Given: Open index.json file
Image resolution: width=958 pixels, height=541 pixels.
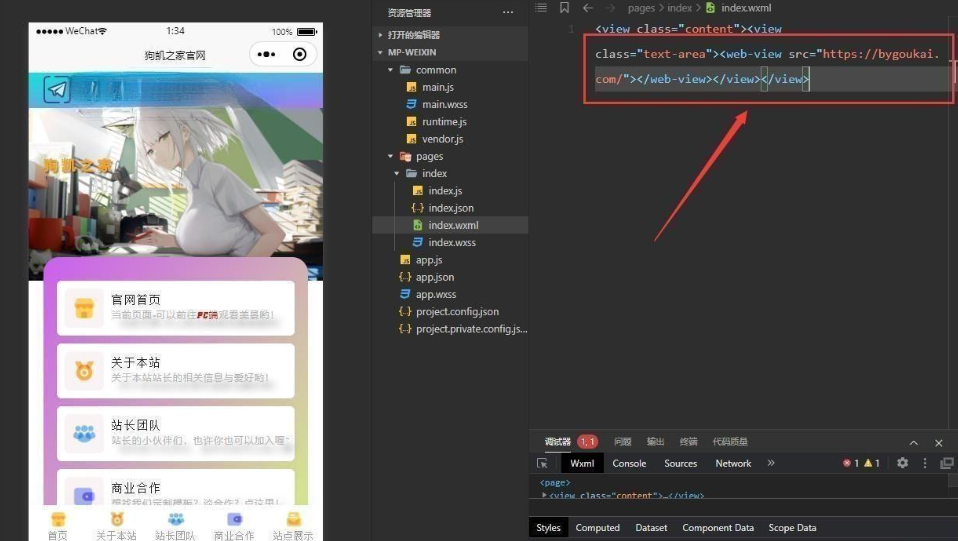Looking at the screenshot, I should pyautogui.click(x=451, y=208).
